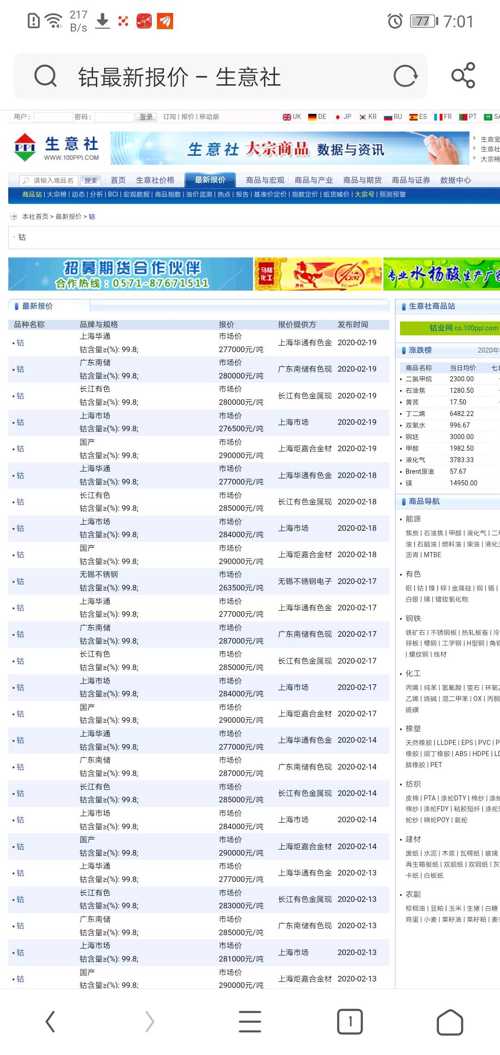This screenshot has width=500, height=1055.
Task: Open the 商品与期货 nav tab
Action: [x=362, y=180]
